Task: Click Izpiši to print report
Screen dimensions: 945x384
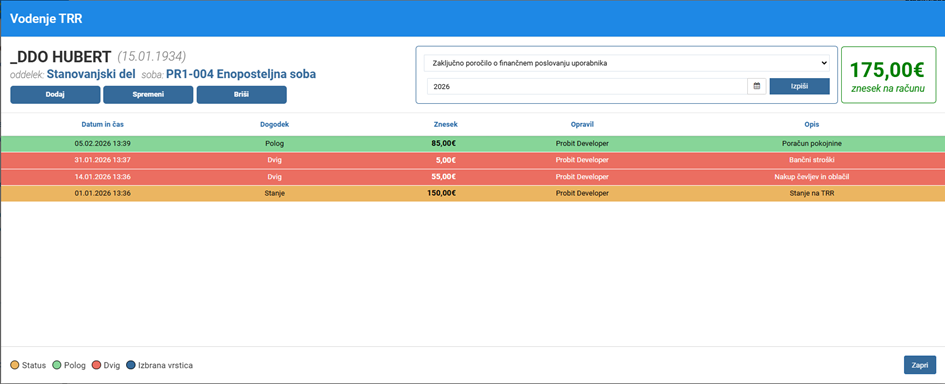Action: point(799,86)
